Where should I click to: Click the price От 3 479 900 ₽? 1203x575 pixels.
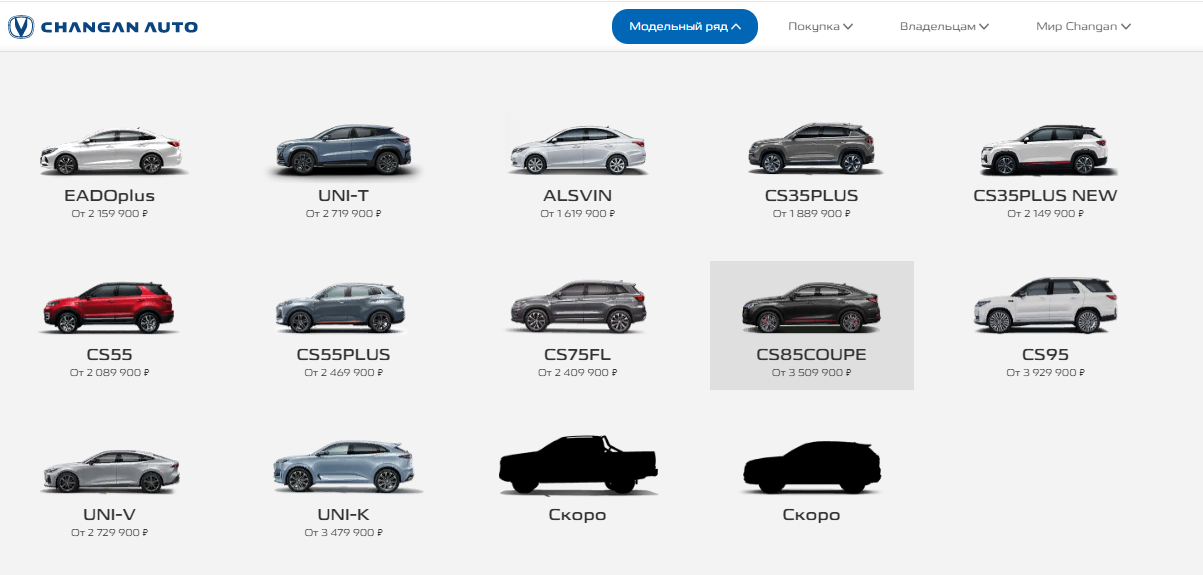coord(344,533)
